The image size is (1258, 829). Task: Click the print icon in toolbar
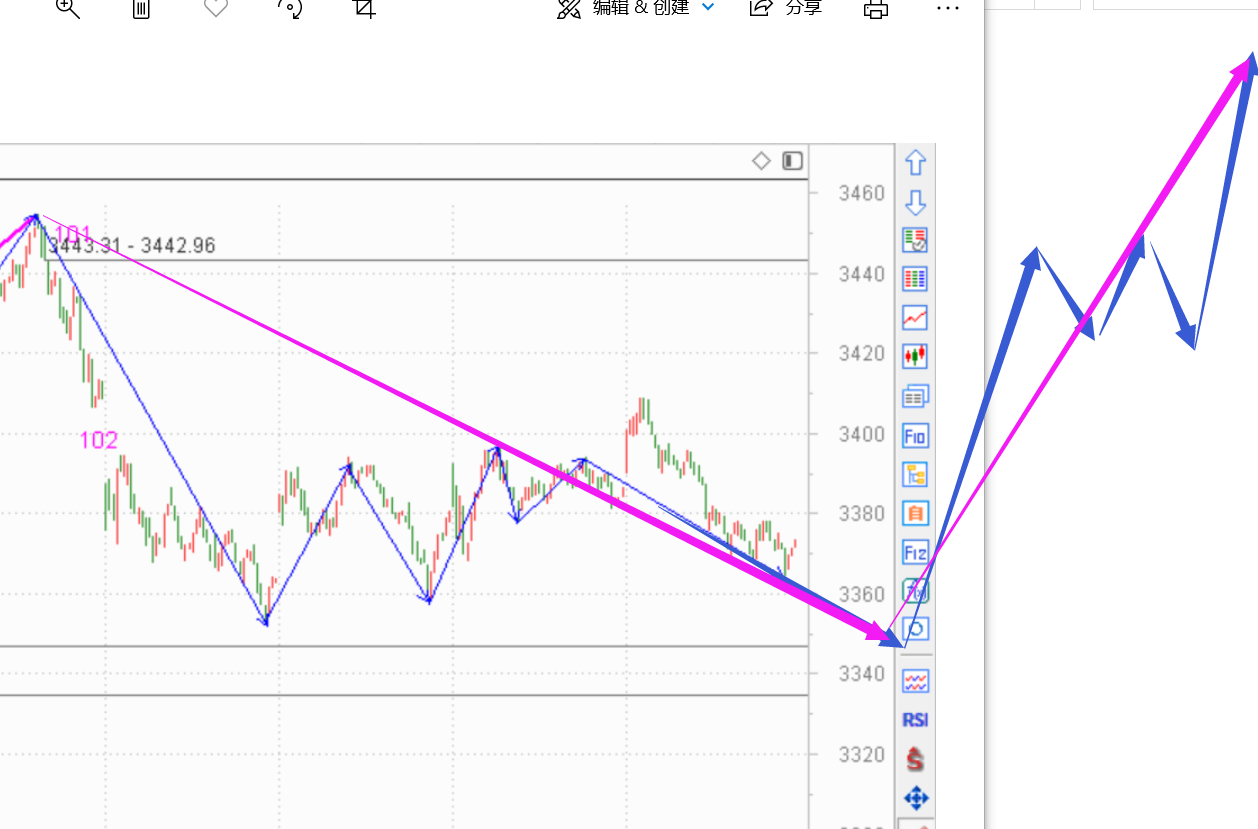pyautogui.click(x=876, y=9)
